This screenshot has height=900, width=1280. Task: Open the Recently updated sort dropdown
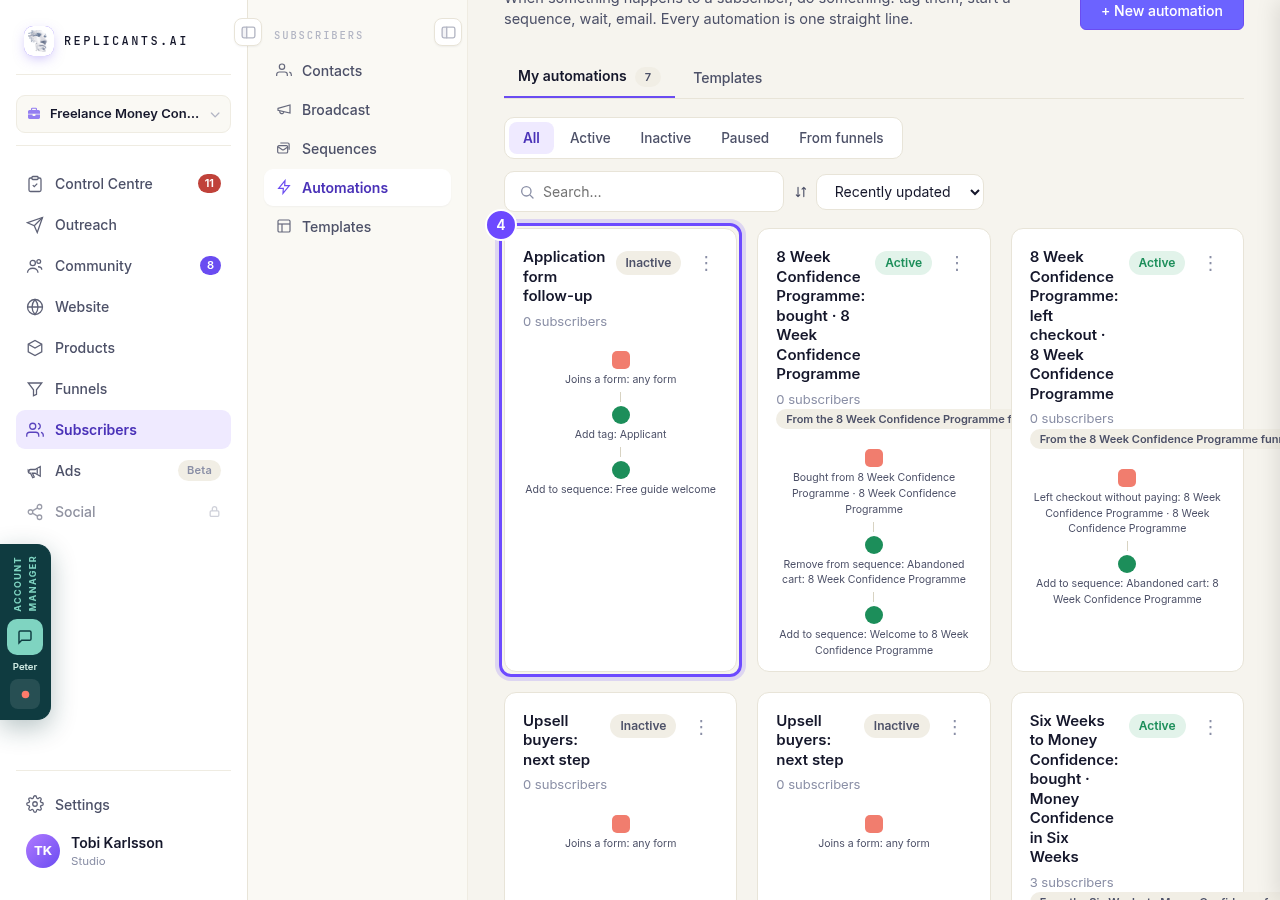tap(900, 192)
